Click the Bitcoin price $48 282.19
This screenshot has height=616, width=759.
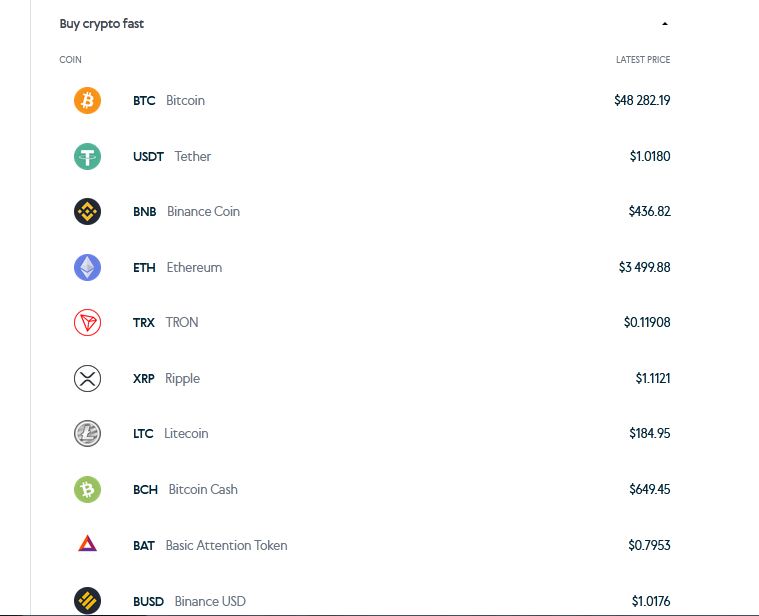pyautogui.click(x=642, y=101)
